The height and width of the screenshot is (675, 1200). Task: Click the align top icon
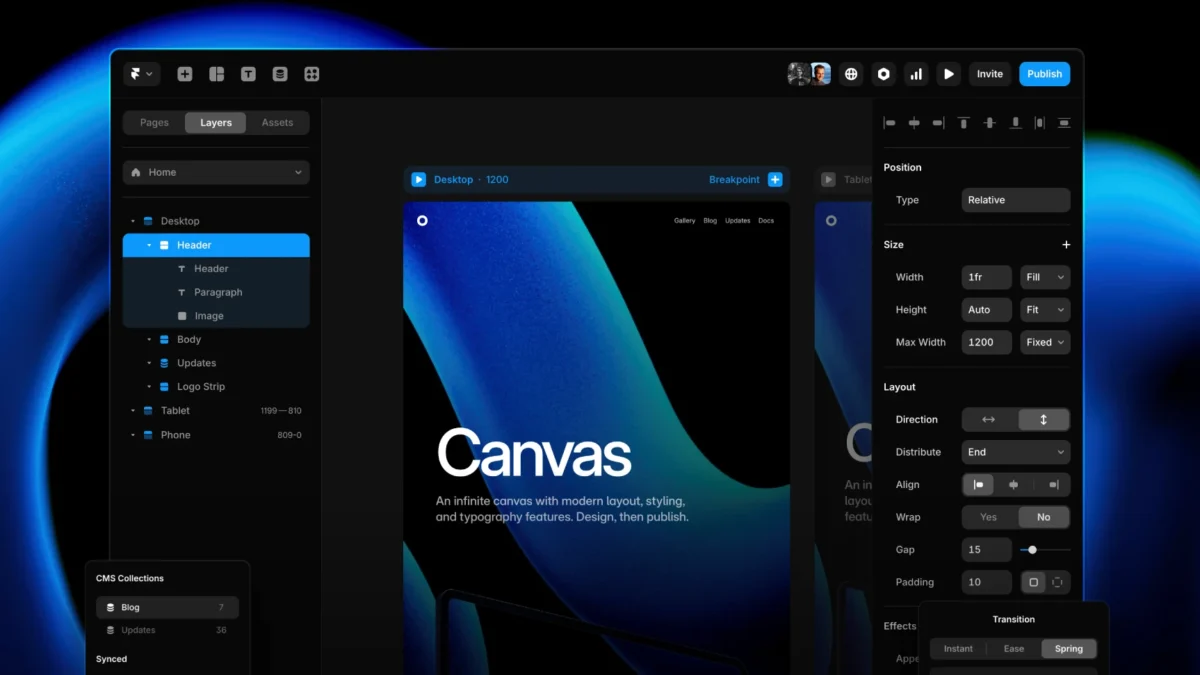963,122
